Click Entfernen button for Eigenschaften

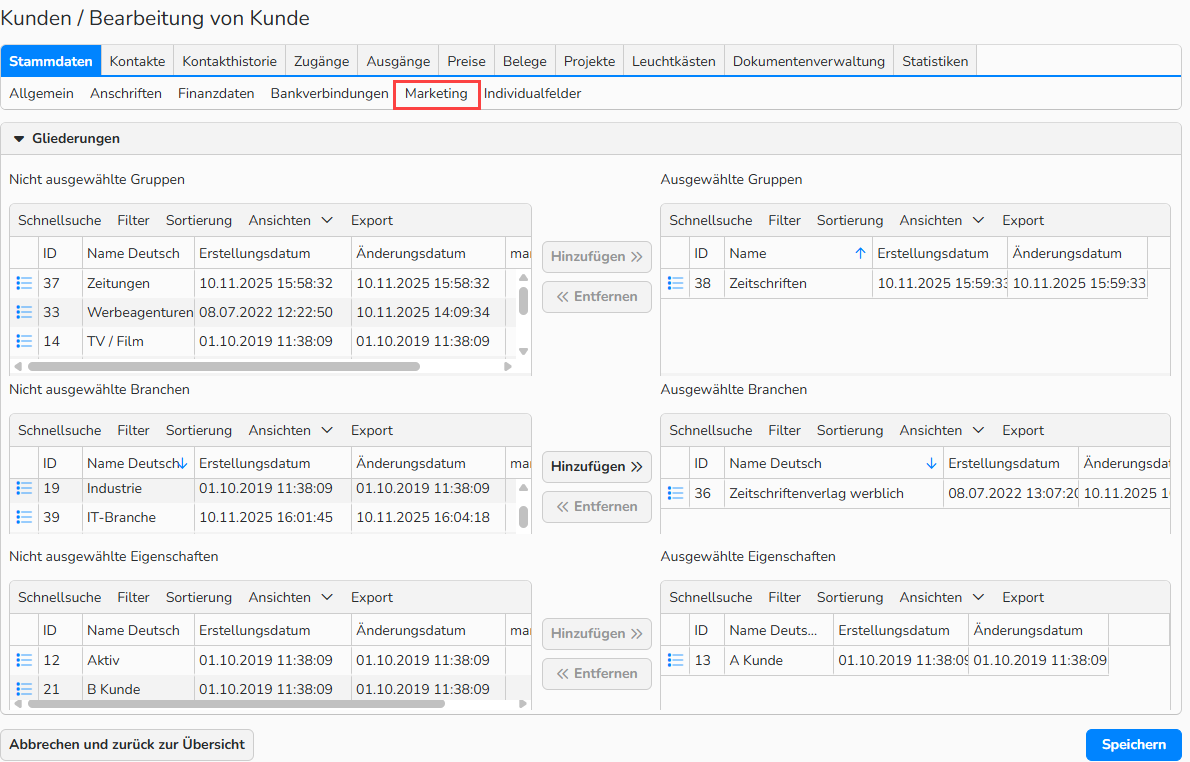click(x=597, y=674)
